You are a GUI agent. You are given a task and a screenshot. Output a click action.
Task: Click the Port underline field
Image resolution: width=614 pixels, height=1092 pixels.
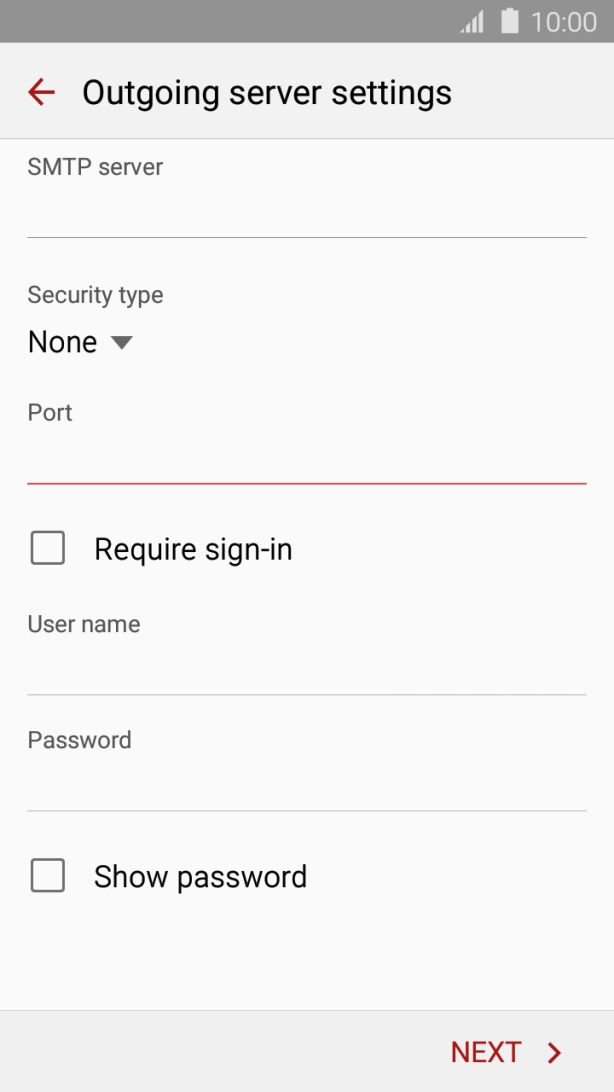click(x=306, y=483)
